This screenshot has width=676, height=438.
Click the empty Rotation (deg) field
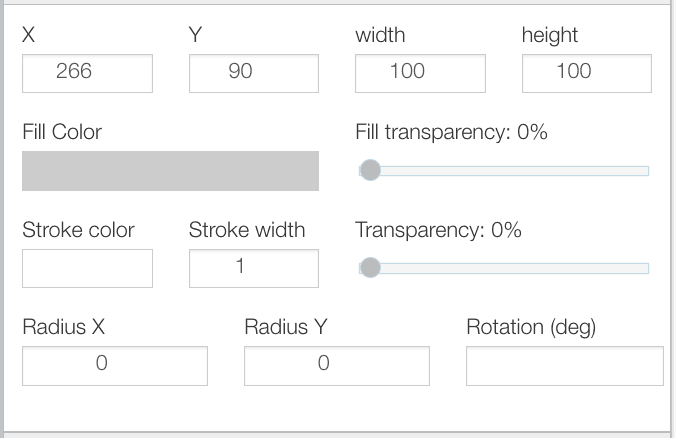[564, 365]
